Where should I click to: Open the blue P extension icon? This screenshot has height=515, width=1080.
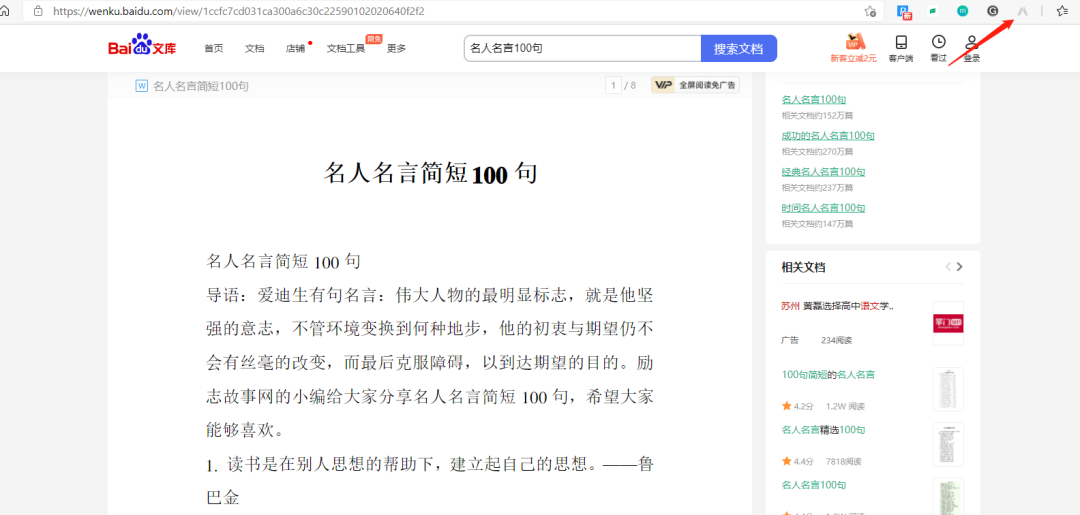(x=904, y=11)
